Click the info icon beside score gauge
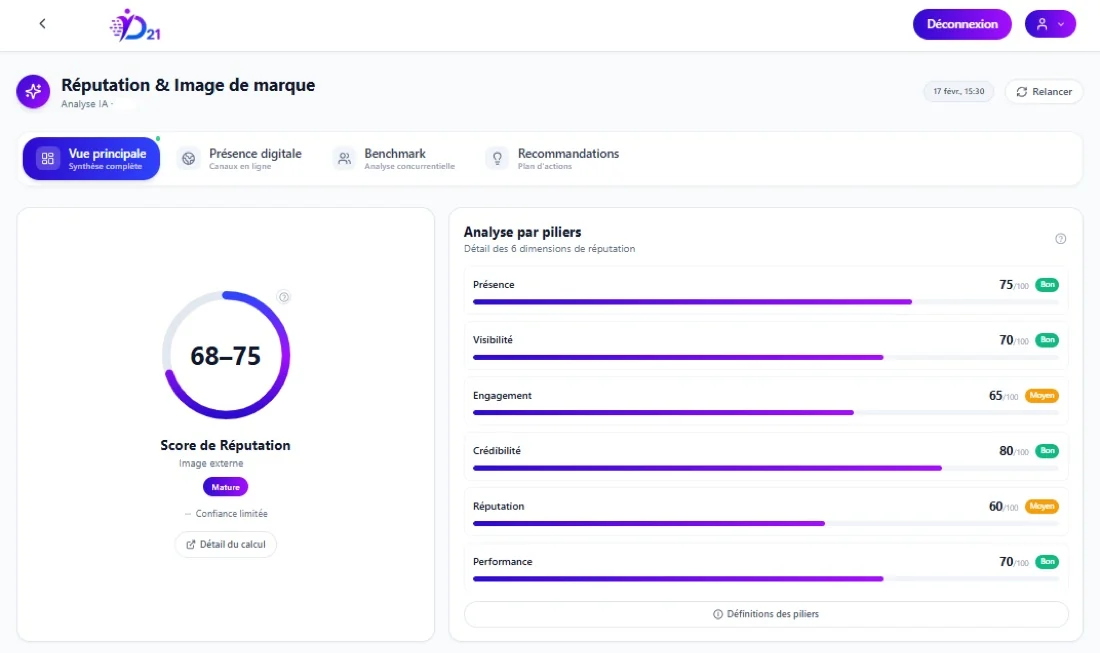This screenshot has height=653, width=1100. tap(283, 297)
